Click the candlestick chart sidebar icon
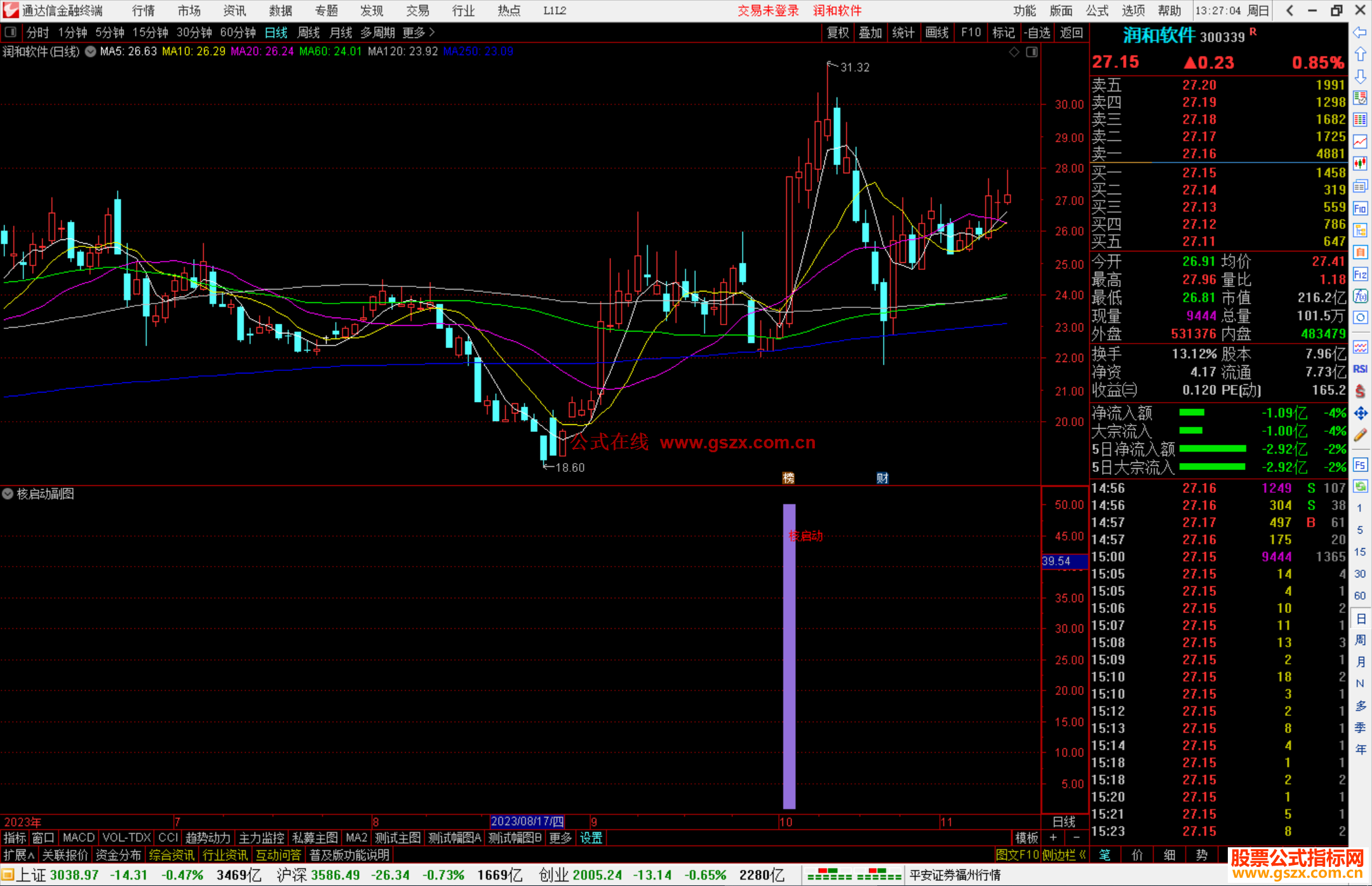1372x886 pixels. point(1360,164)
